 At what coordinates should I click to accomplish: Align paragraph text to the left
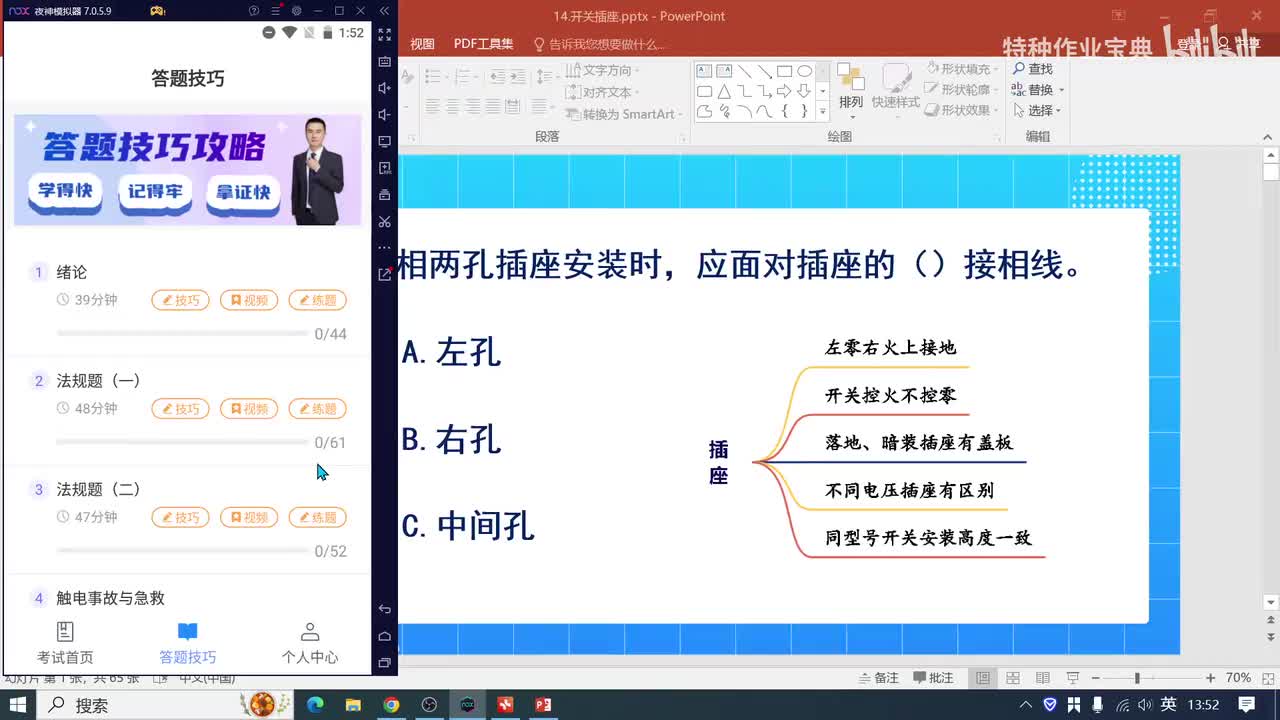432,106
